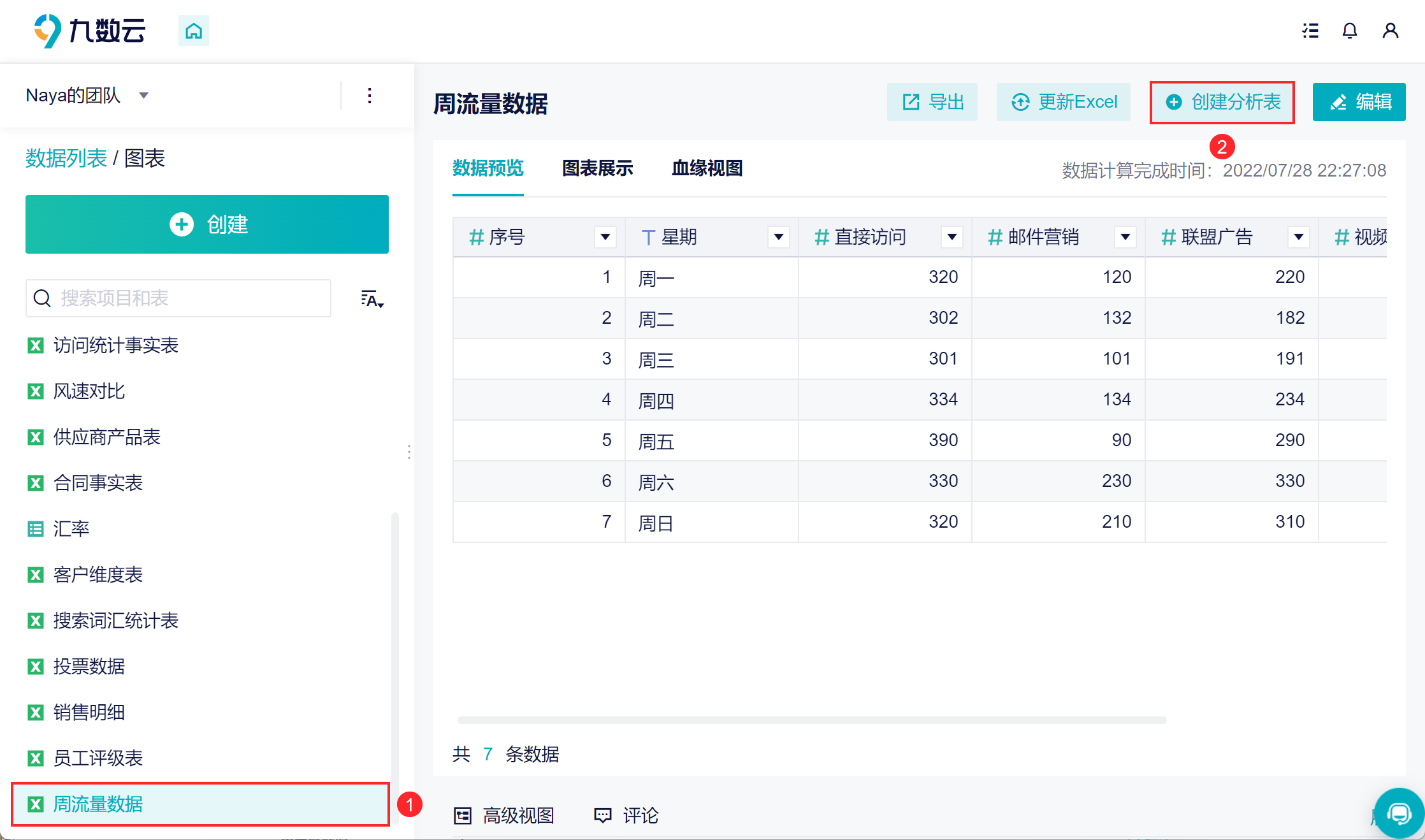Click the horizontal table scrollbar
Viewport: 1425px width, 840px height.
pos(811,720)
